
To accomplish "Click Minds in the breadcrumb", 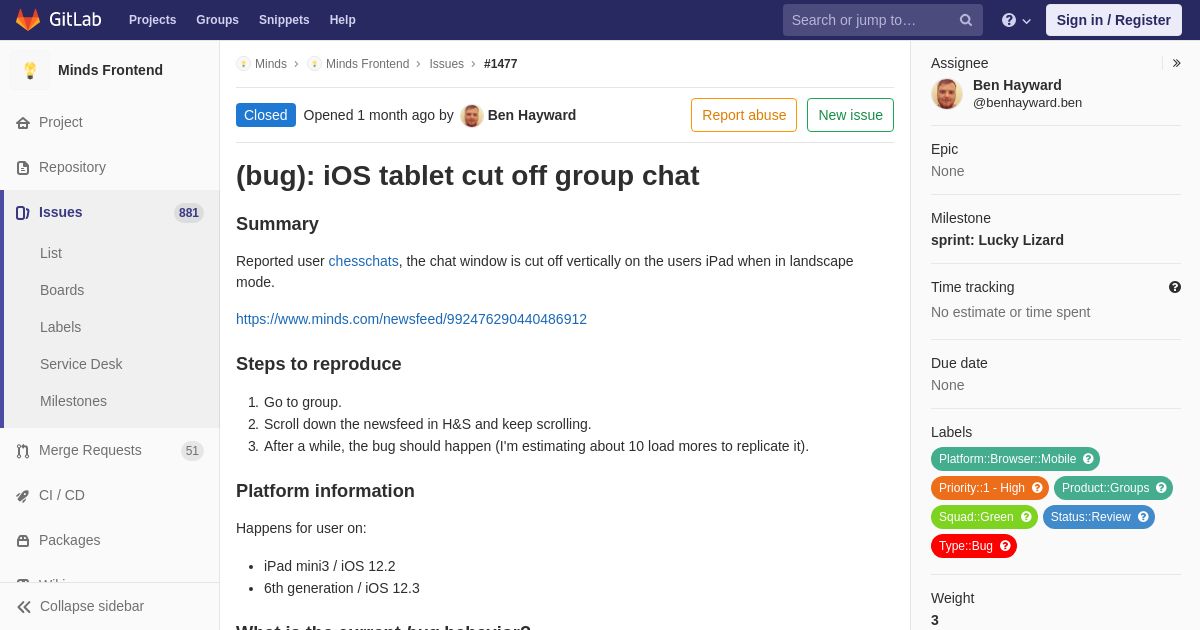I will (271, 64).
